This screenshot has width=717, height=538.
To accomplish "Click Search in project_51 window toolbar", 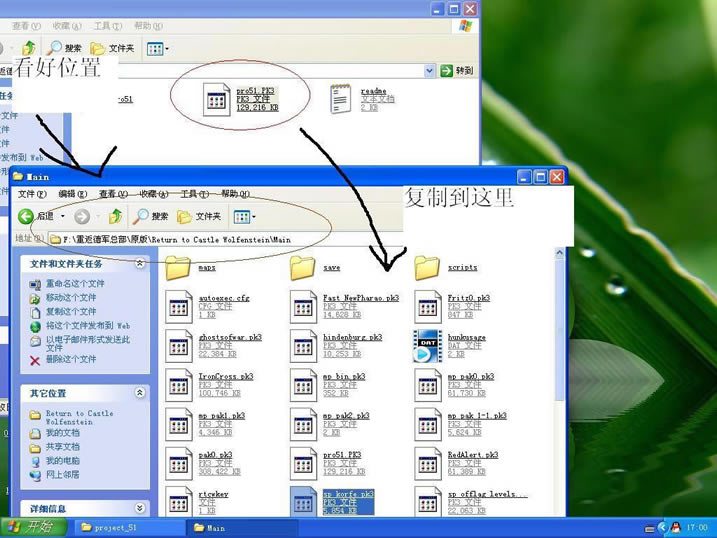I will (64, 48).
